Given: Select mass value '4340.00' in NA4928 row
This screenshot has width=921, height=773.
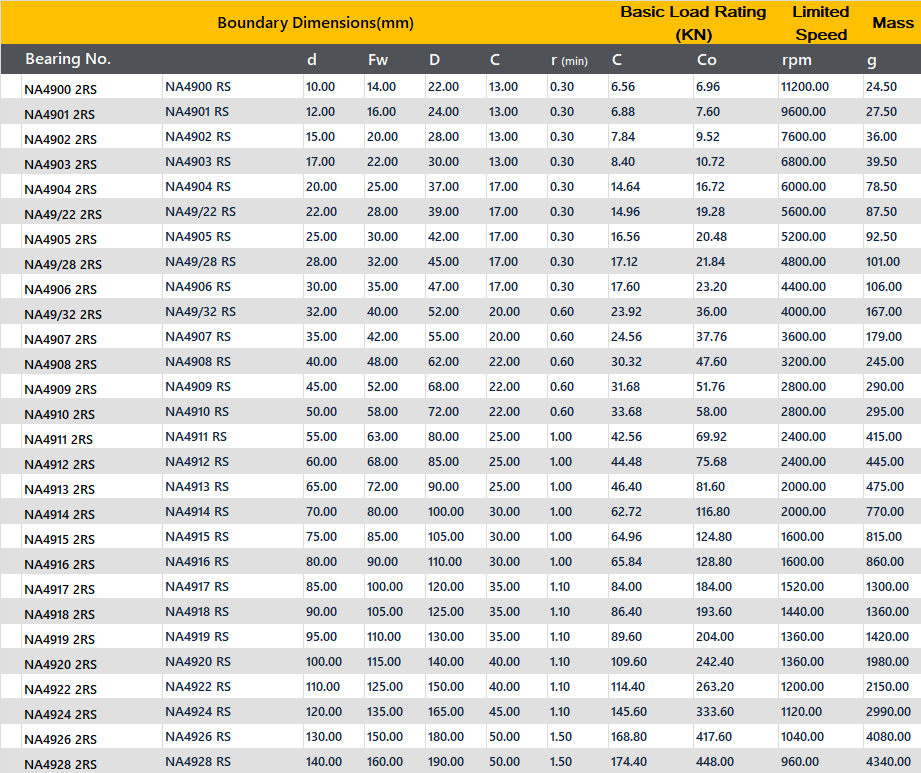Looking at the screenshot, I should tap(888, 761).
